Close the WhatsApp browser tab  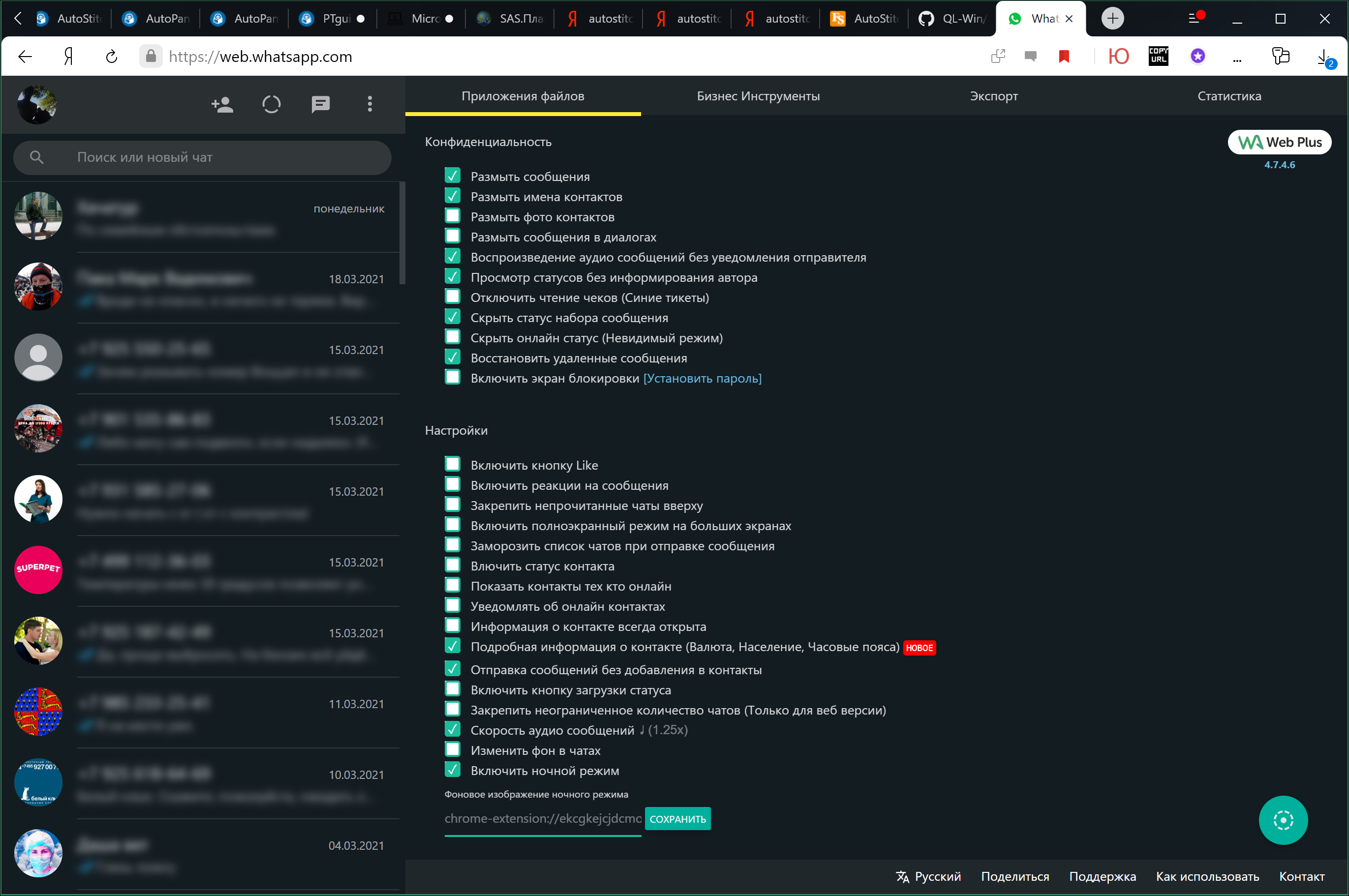pyautogui.click(x=1069, y=19)
